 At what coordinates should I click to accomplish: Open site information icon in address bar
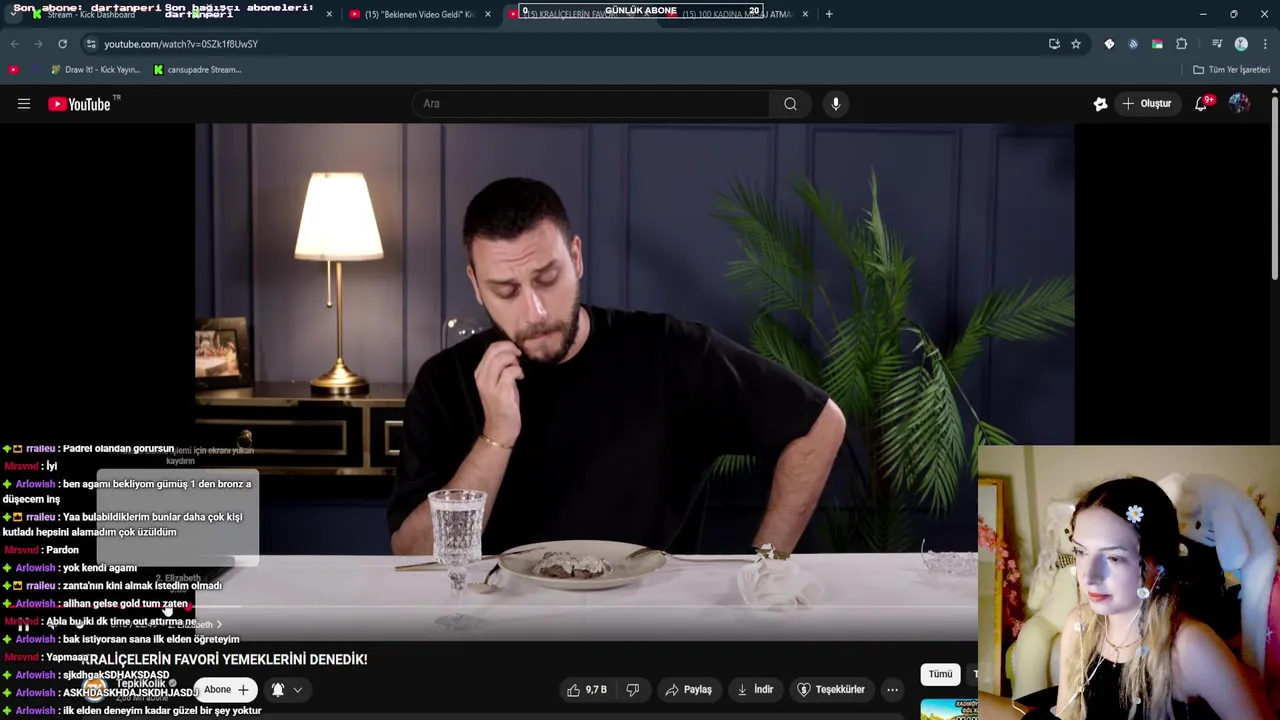pos(91,44)
